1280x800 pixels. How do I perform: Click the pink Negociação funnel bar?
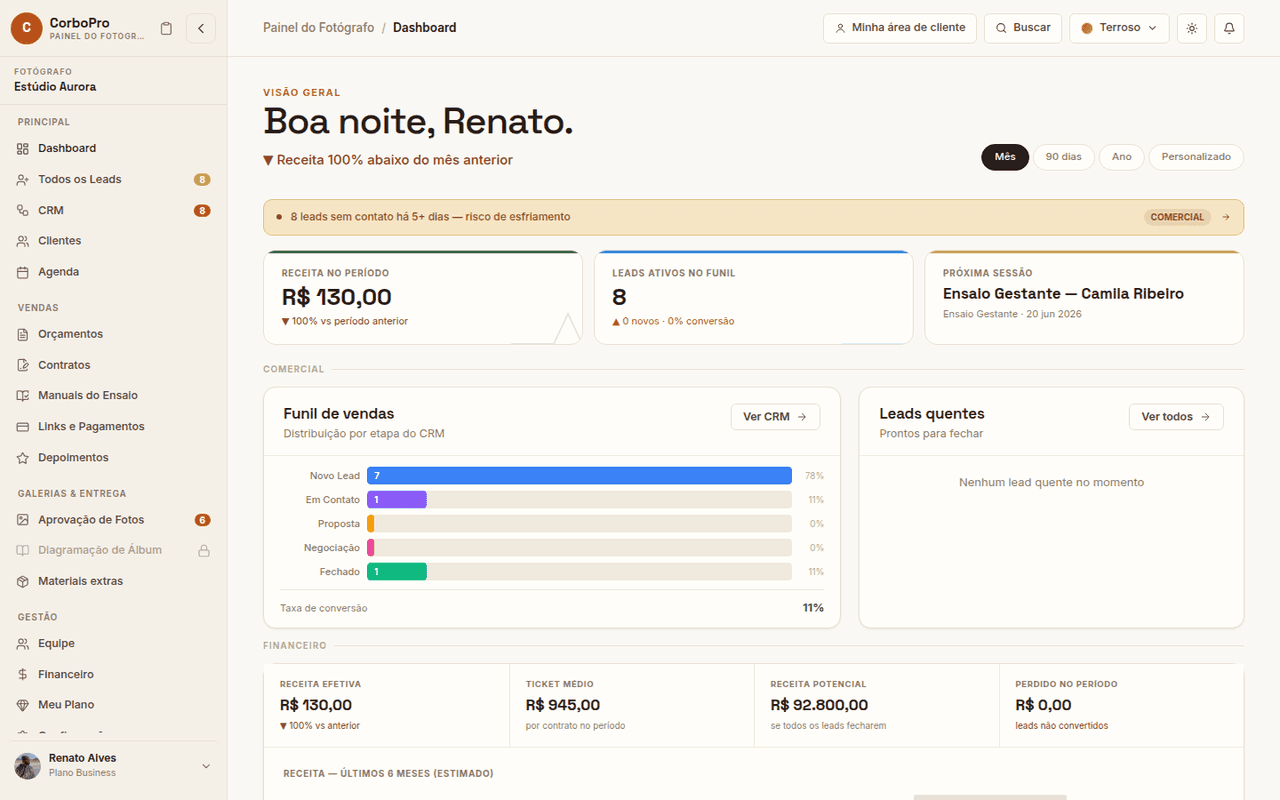point(371,548)
